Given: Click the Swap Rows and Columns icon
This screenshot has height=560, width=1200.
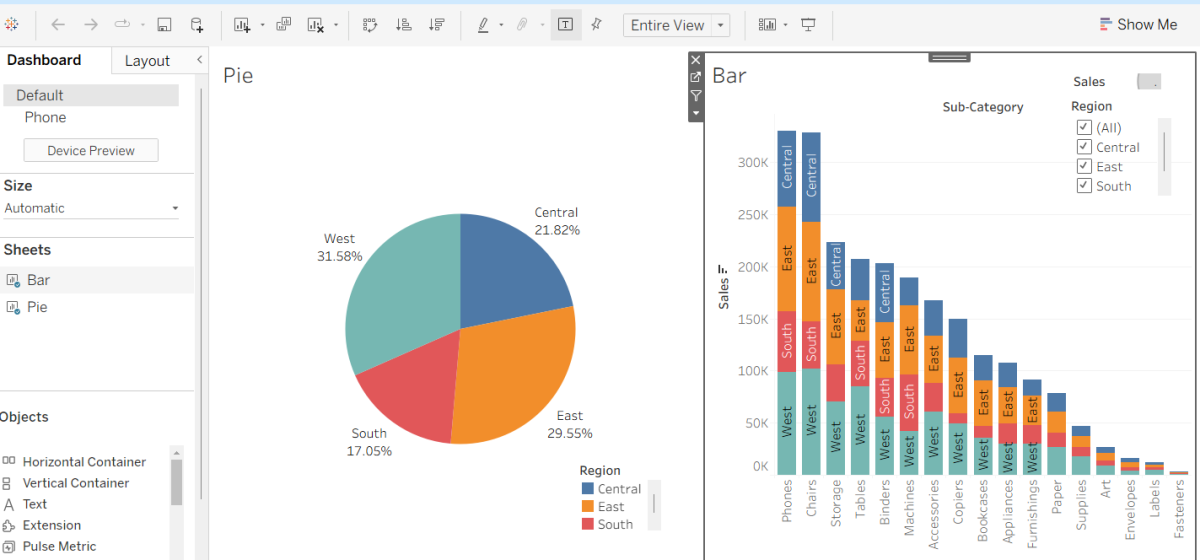Looking at the screenshot, I should pos(370,25).
